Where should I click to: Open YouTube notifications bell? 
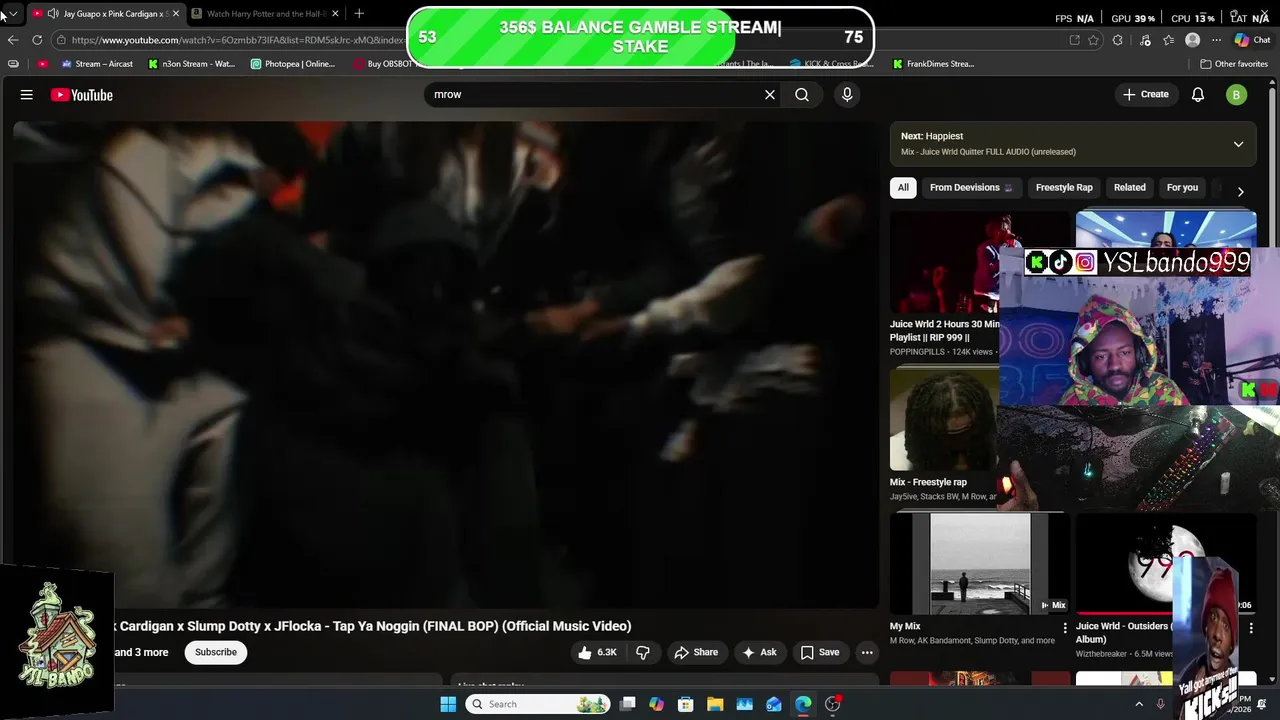[x=1198, y=94]
